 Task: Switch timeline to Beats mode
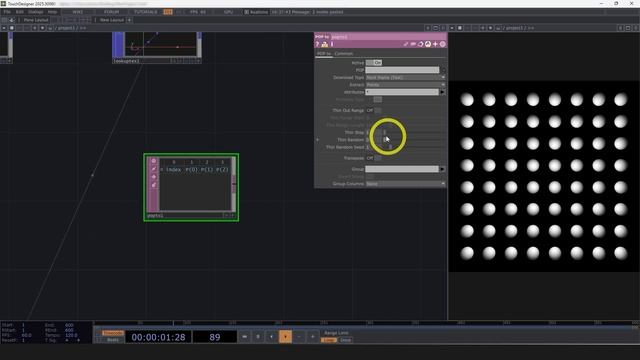click(x=112, y=340)
